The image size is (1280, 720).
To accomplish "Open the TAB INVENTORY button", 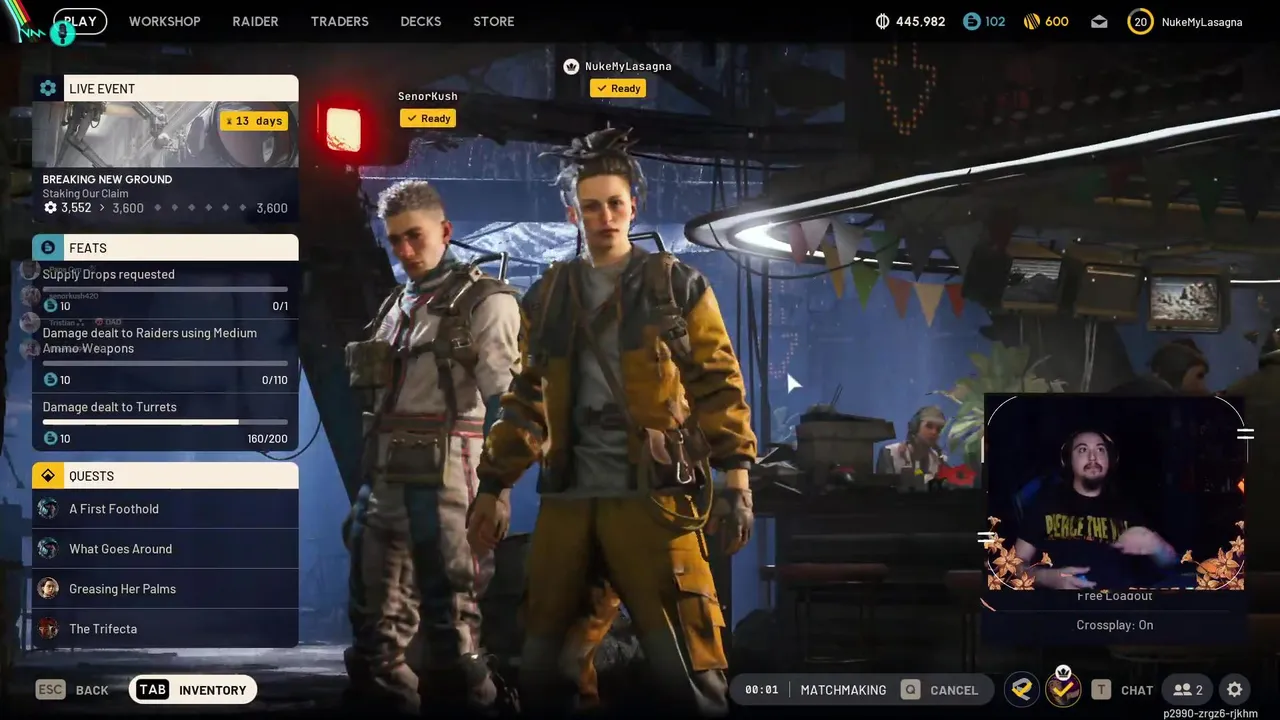I will (193, 689).
